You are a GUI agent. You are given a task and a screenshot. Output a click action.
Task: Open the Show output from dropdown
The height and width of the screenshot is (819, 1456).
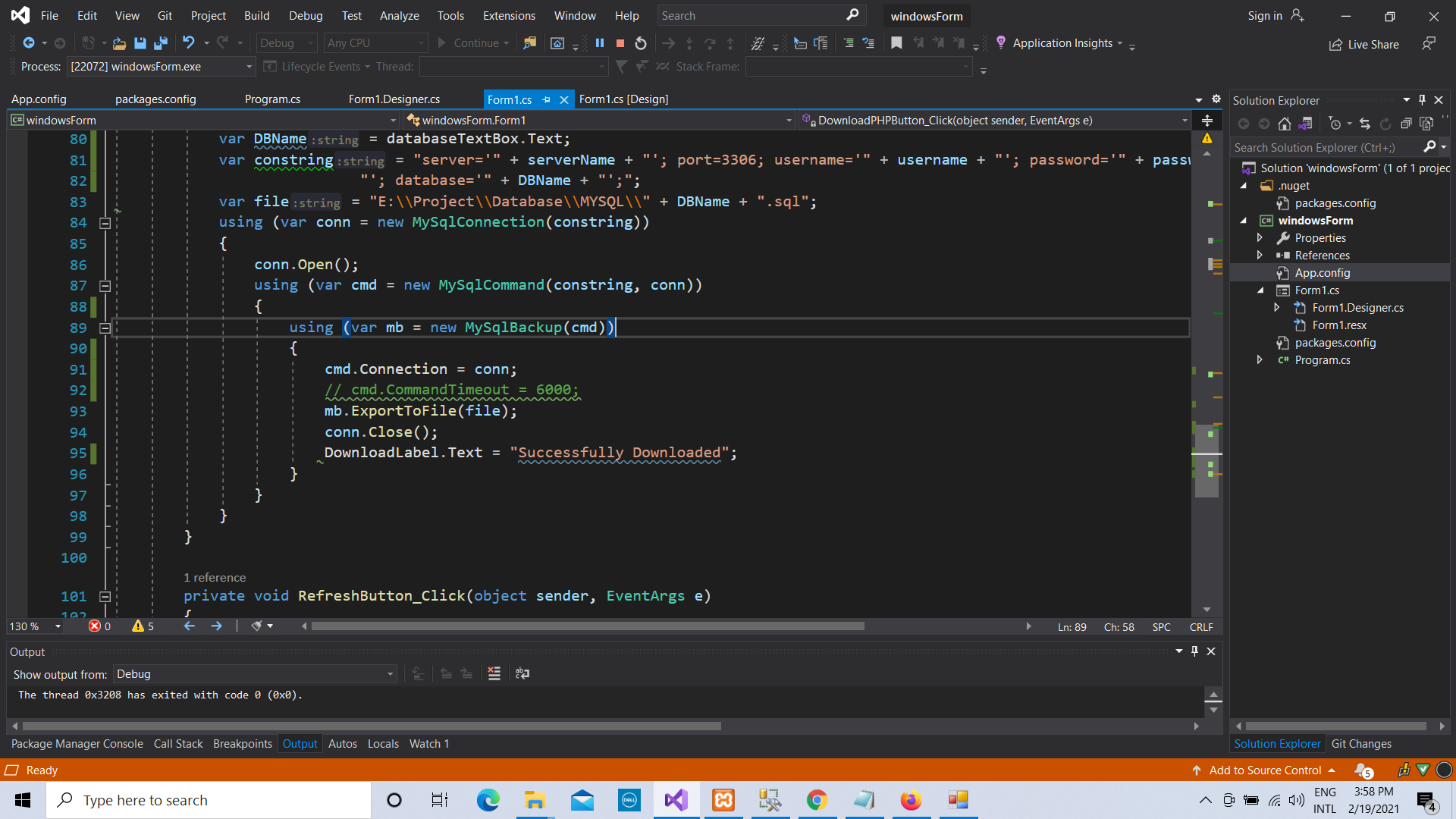pos(255,674)
